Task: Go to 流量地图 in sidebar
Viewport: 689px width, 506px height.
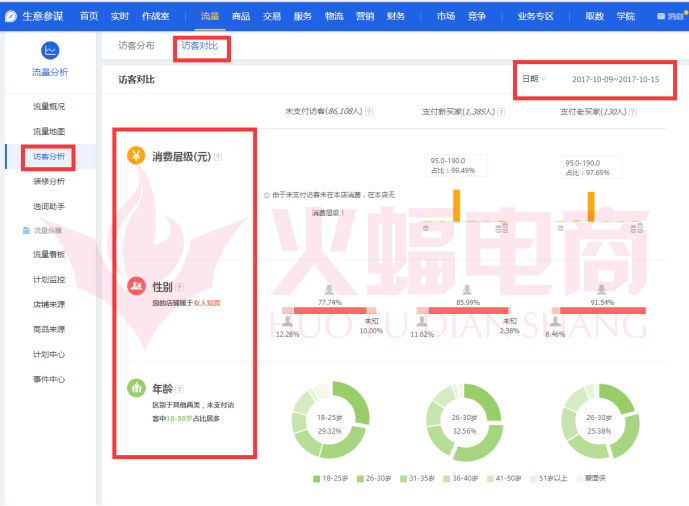Action: pos(49,131)
